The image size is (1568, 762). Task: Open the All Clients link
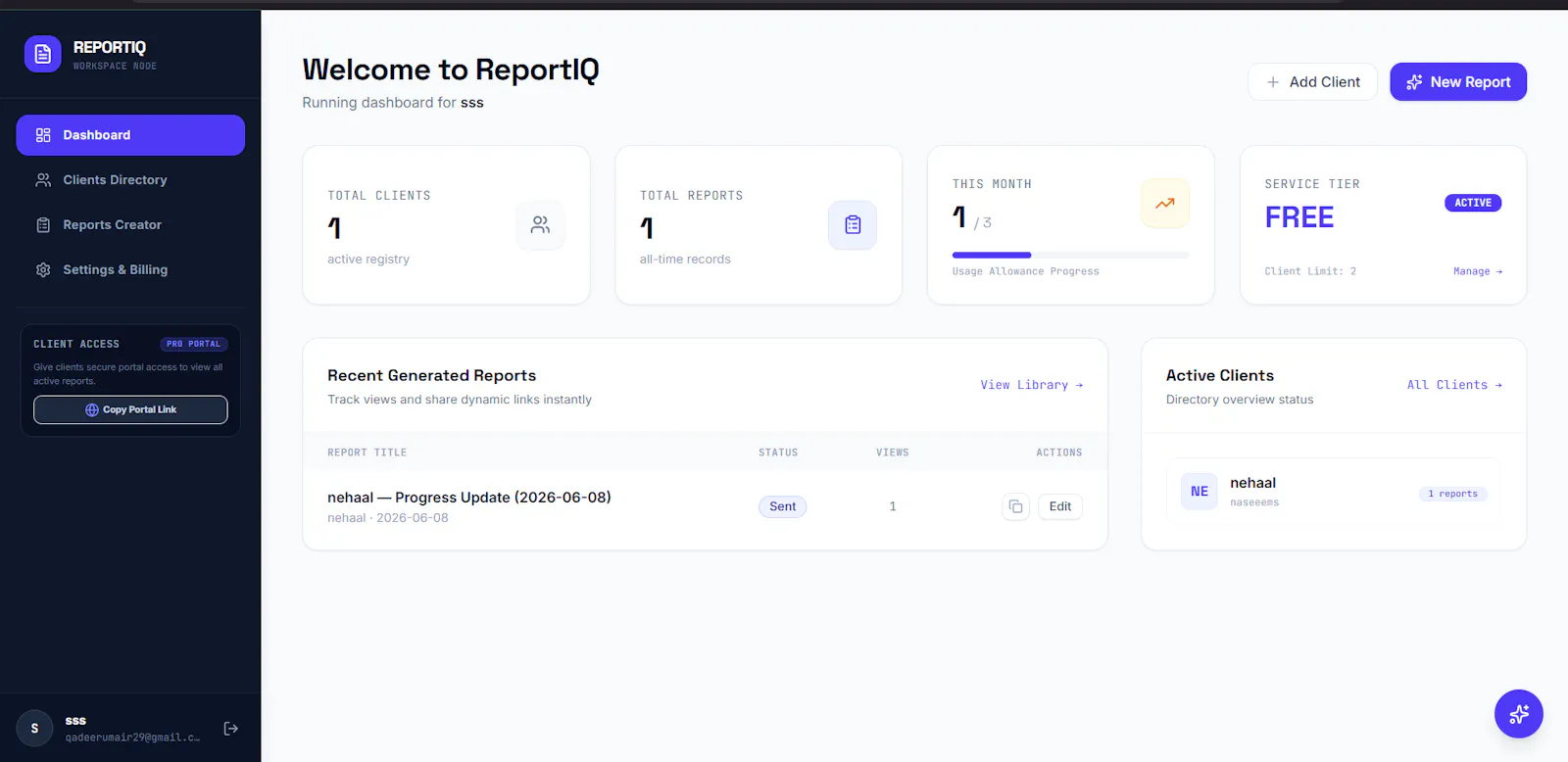tap(1454, 385)
